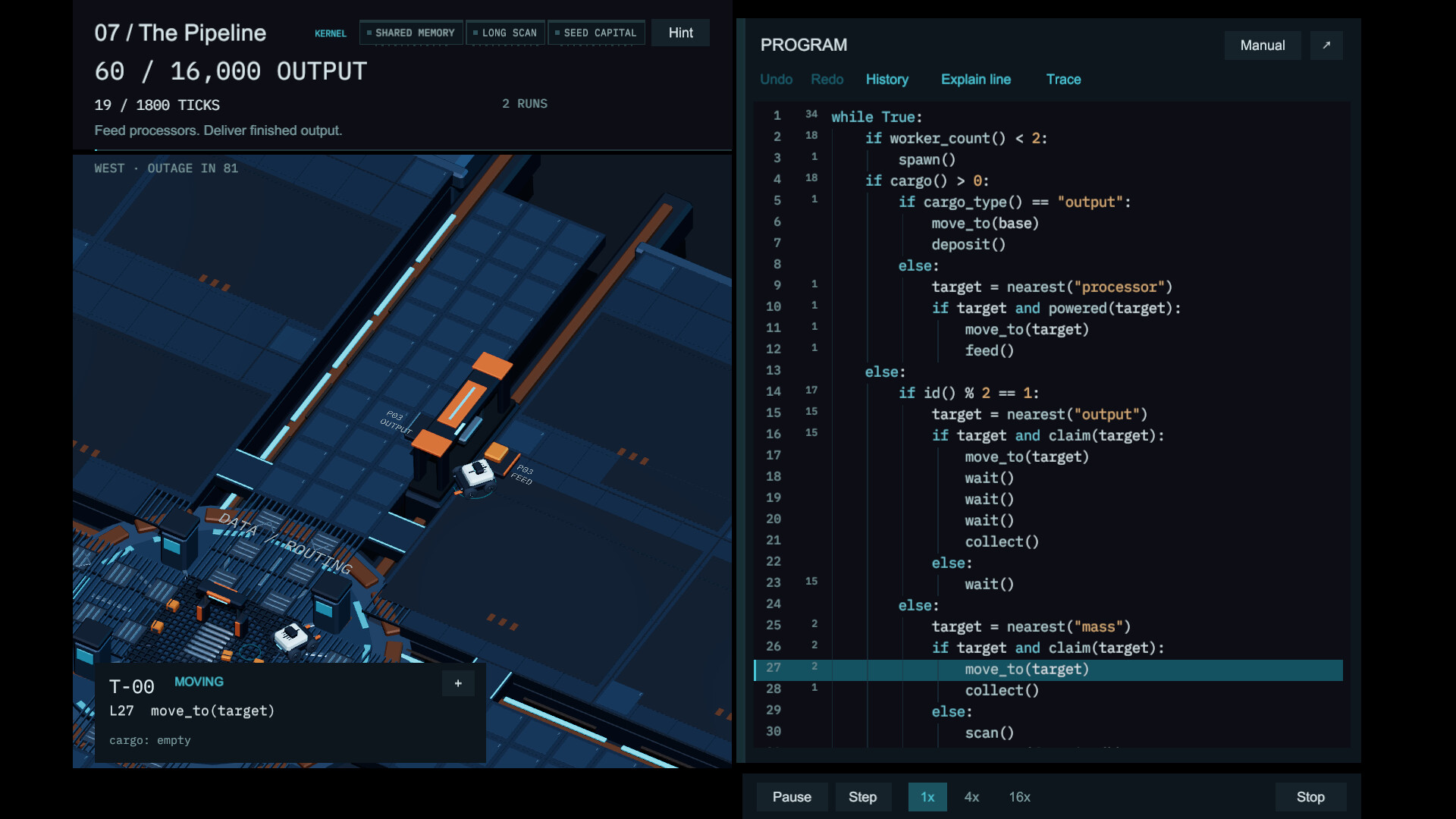Click code line 21 'collect()'
The height and width of the screenshot is (819, 1456).
coord(1002,542)
